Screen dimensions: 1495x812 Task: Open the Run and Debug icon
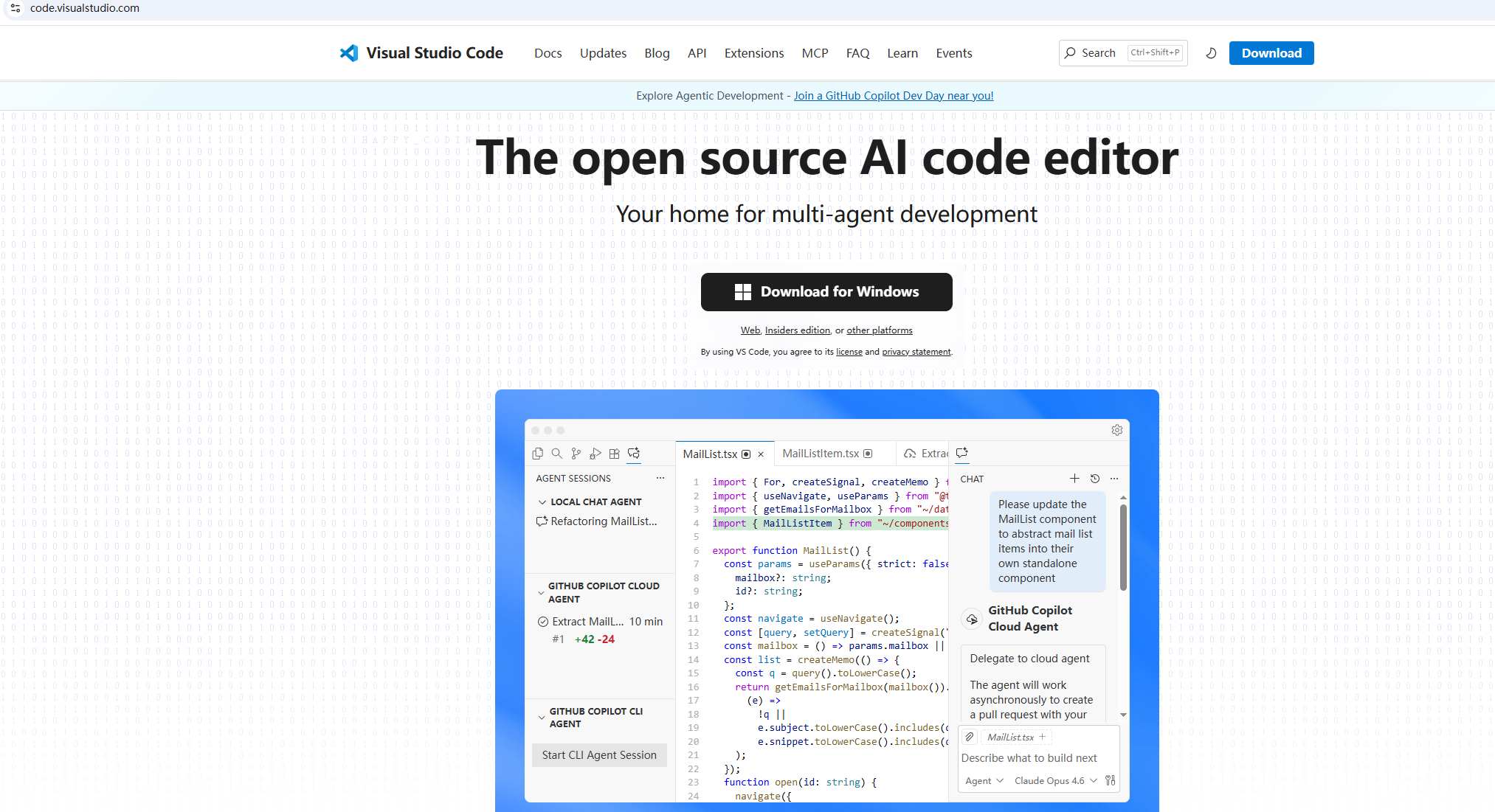coord(595,454)
